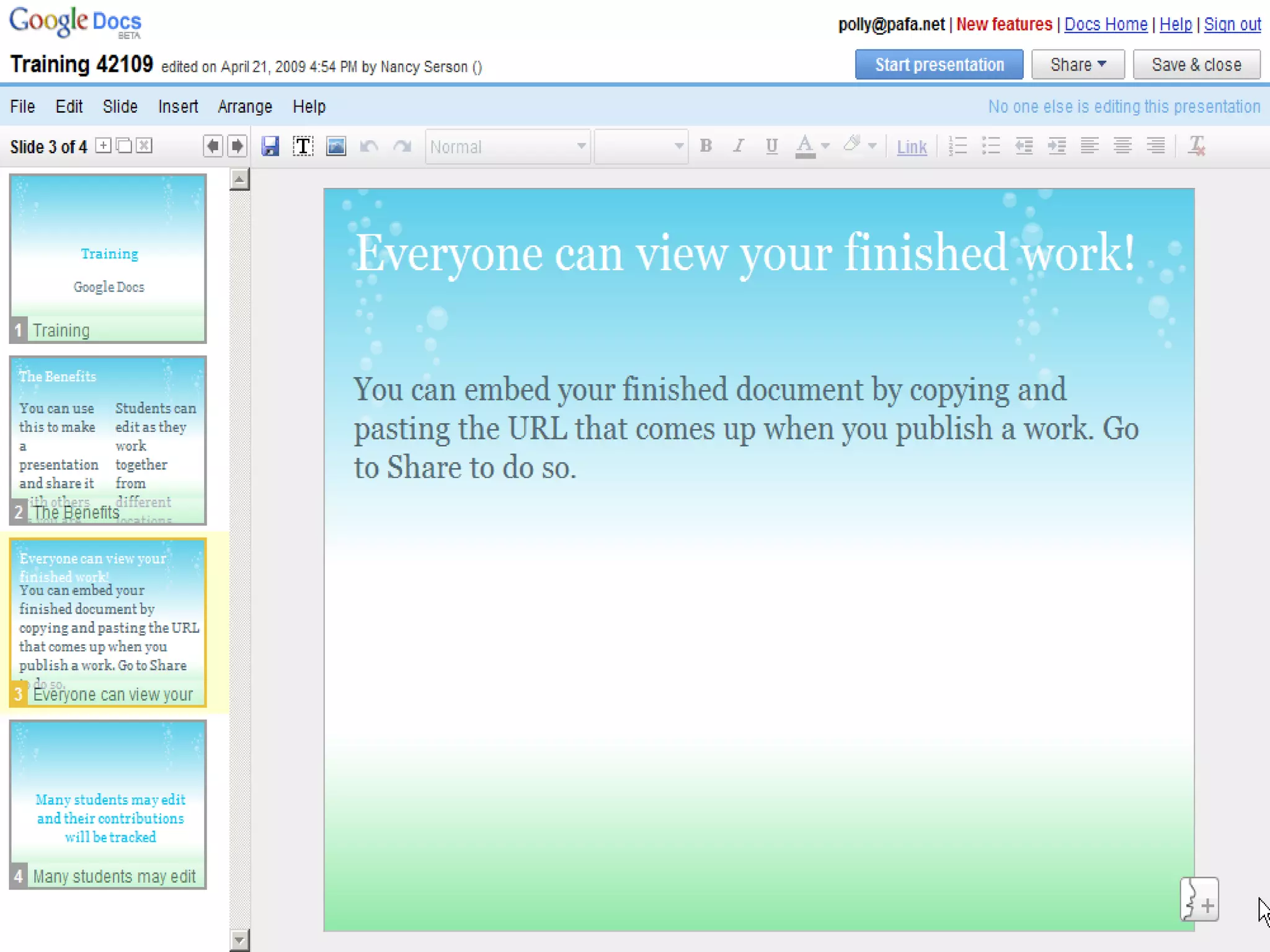Delete slide using the X icon
Viewport: 1270px width, 952px height.
[144, 146]
